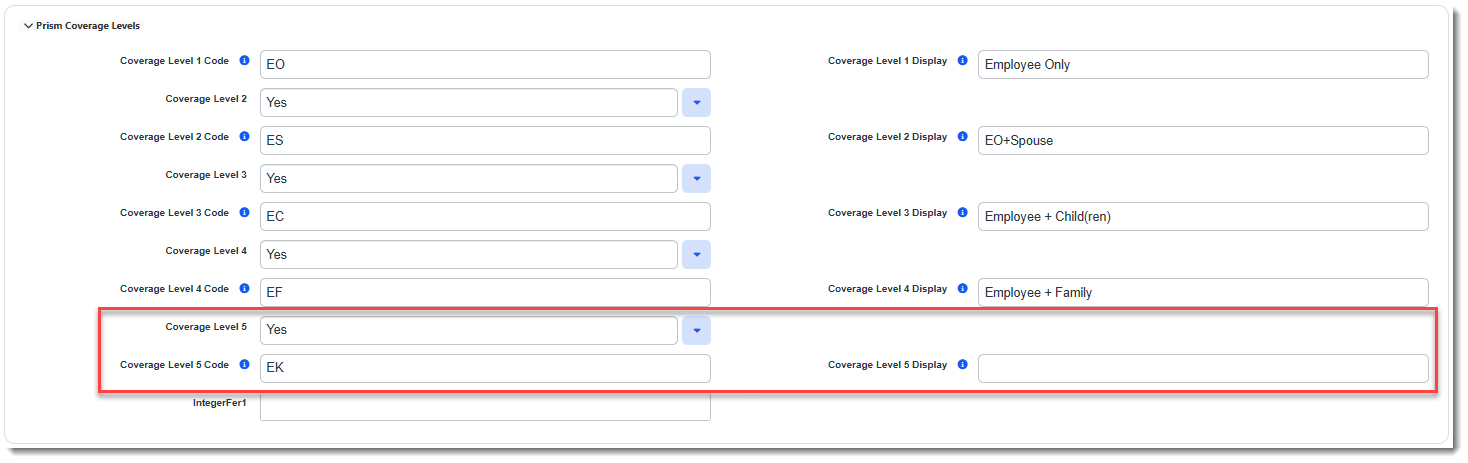Click the empty Coverage Level 5 Display field
Image resolution: width=1468 pixels, height=463 pixels.
tap(1202, 368)
